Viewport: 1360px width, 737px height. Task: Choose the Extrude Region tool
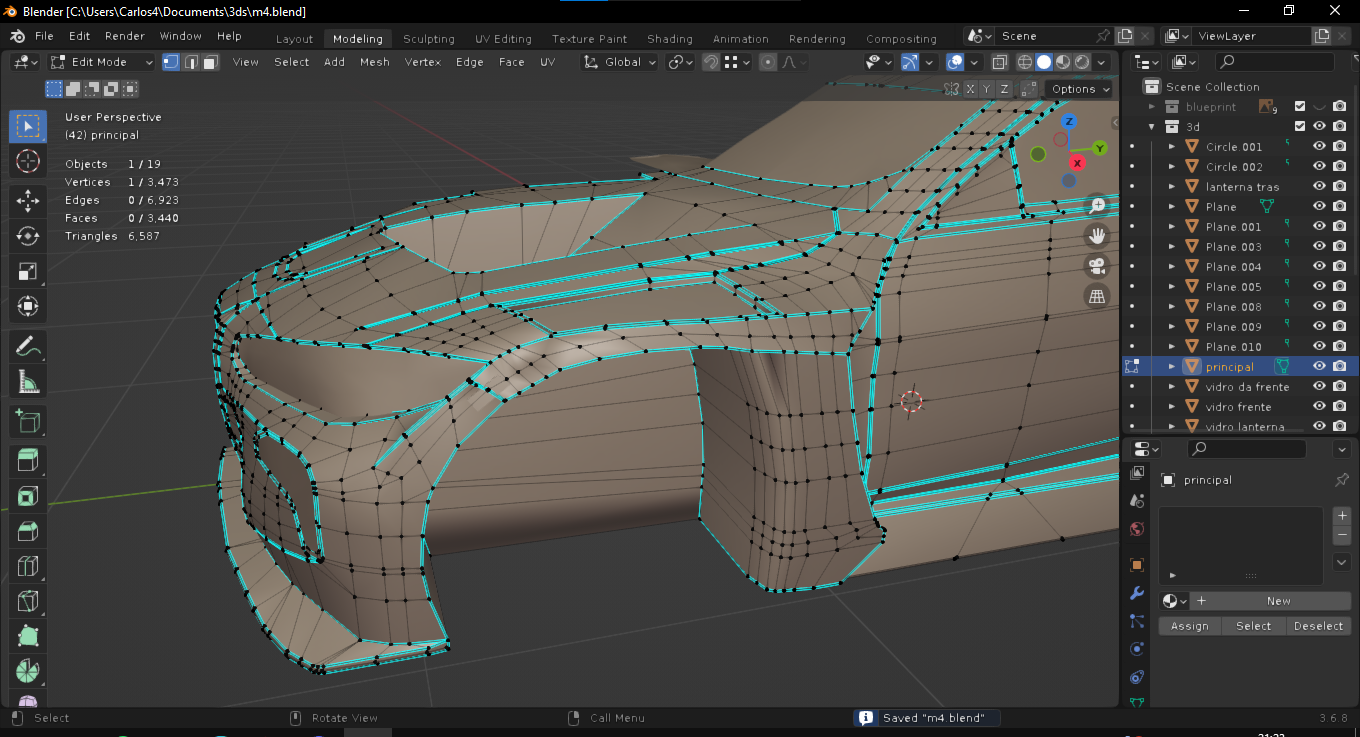(x=28, y=461)
